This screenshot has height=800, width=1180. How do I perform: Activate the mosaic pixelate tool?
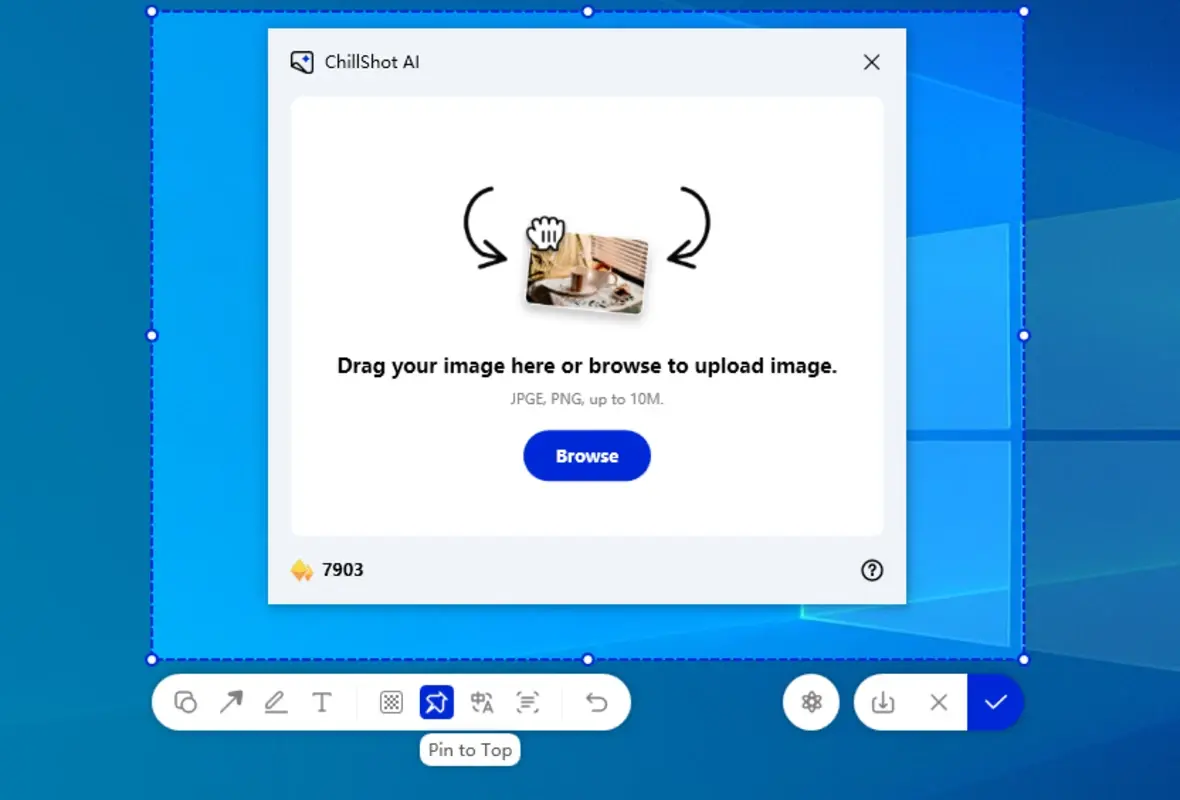point(390,702)
